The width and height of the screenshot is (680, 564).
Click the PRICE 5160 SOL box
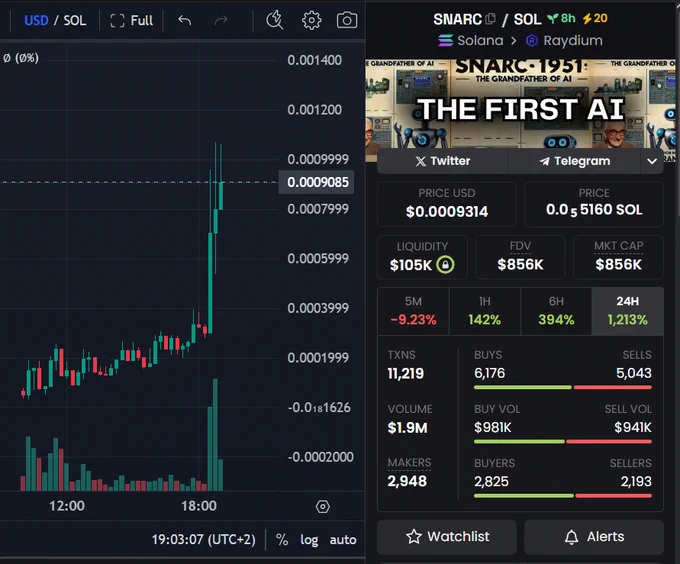594,204
